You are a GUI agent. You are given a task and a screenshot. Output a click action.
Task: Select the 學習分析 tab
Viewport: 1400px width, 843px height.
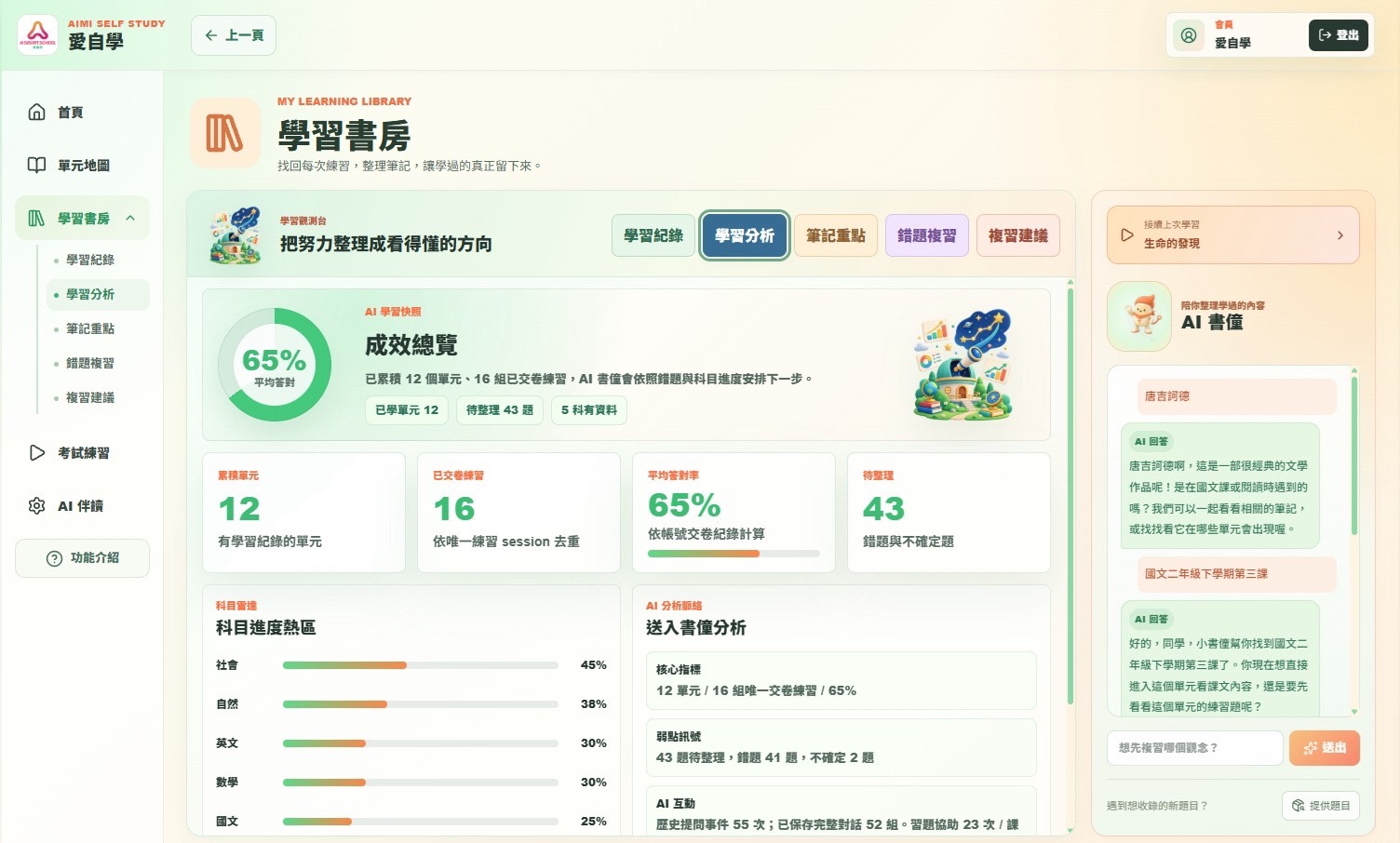(x=745, y=235)
